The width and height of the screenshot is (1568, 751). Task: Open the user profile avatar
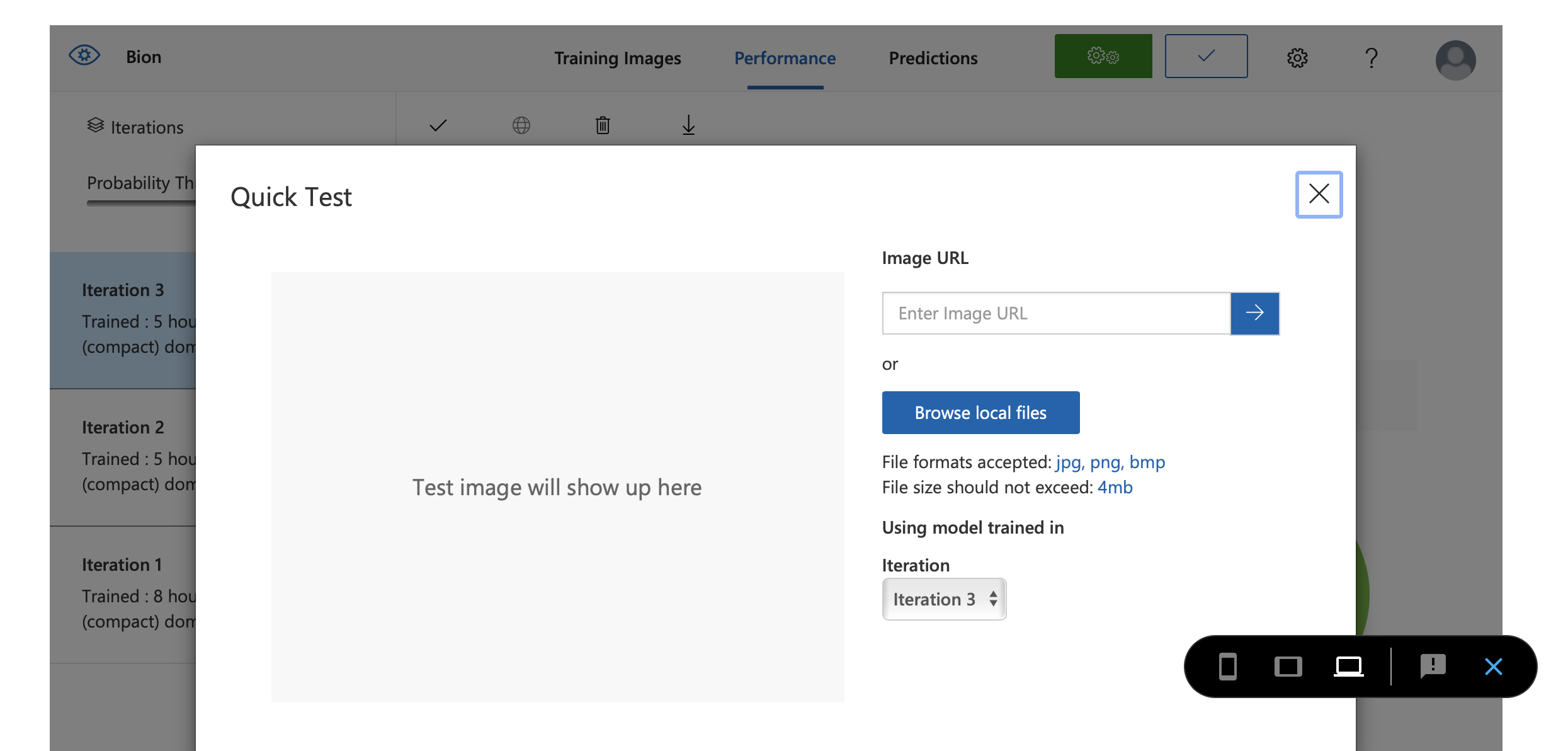(x=1455, y=60)
